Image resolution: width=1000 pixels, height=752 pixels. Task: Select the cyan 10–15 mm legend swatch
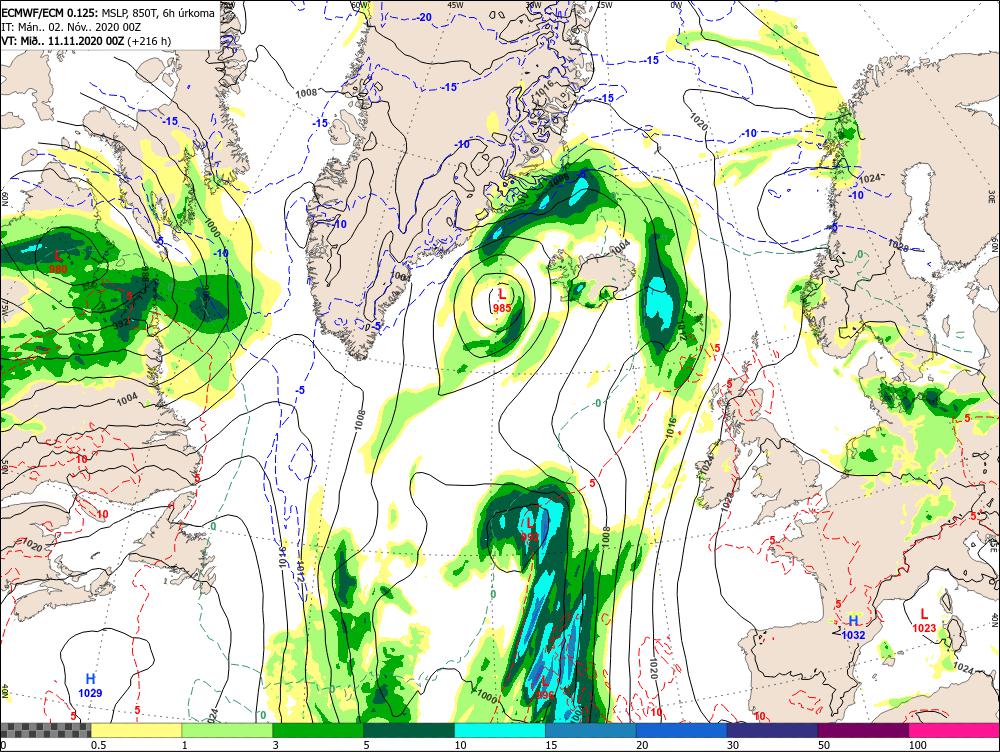click(500, 730)
